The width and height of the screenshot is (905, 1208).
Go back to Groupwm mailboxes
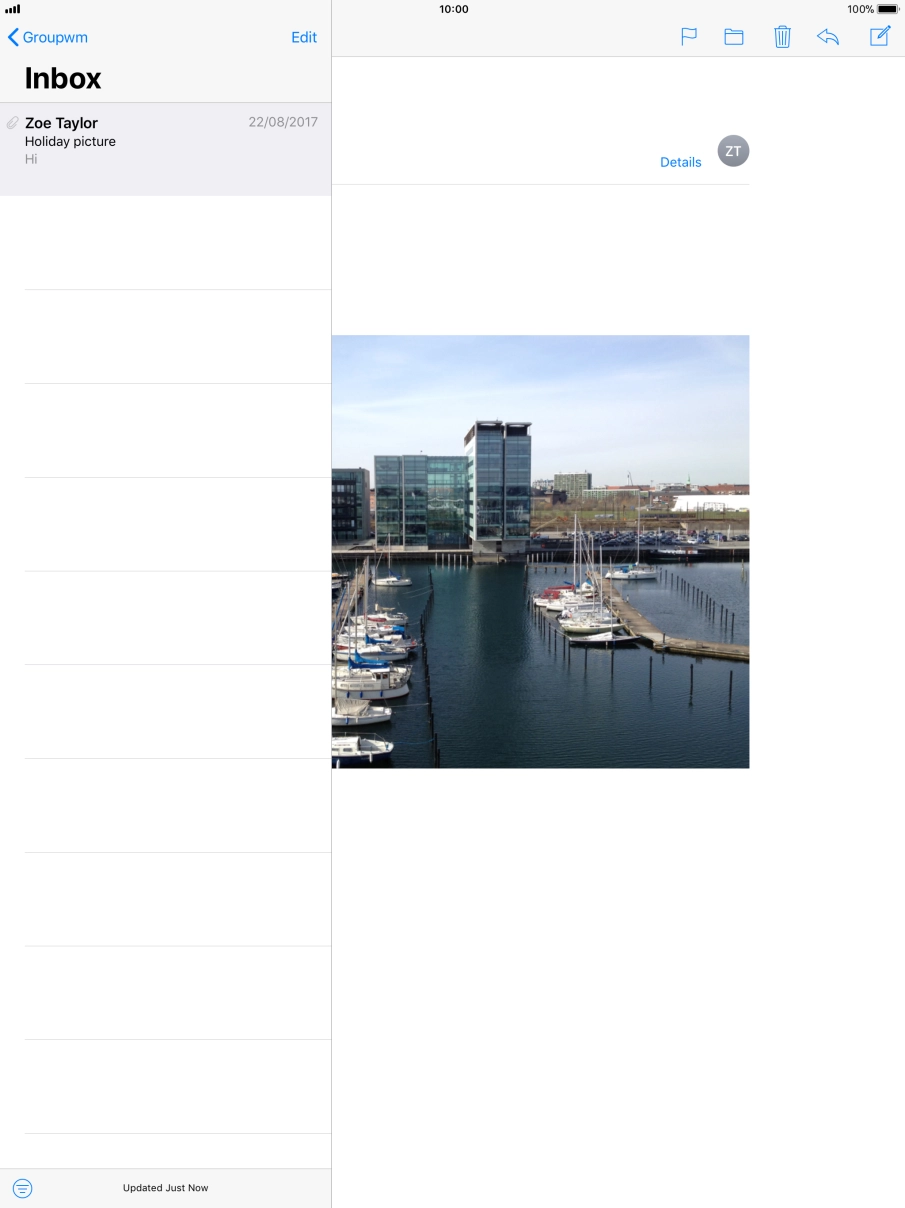pos(48,37)
